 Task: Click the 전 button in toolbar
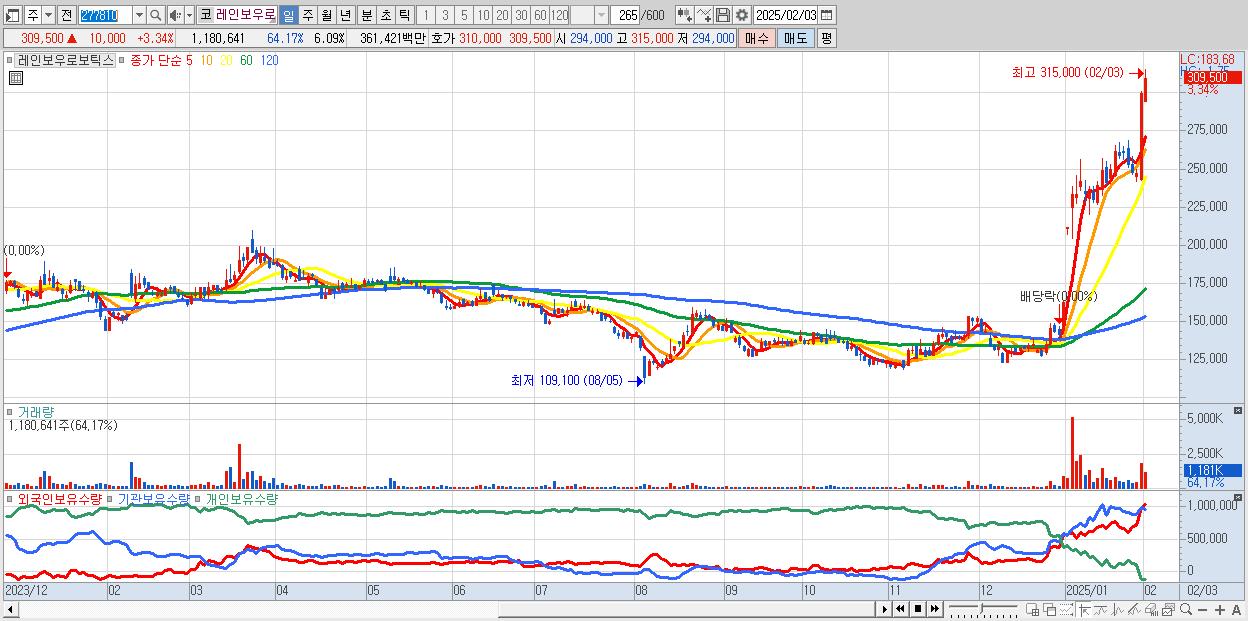pos(66,15)
